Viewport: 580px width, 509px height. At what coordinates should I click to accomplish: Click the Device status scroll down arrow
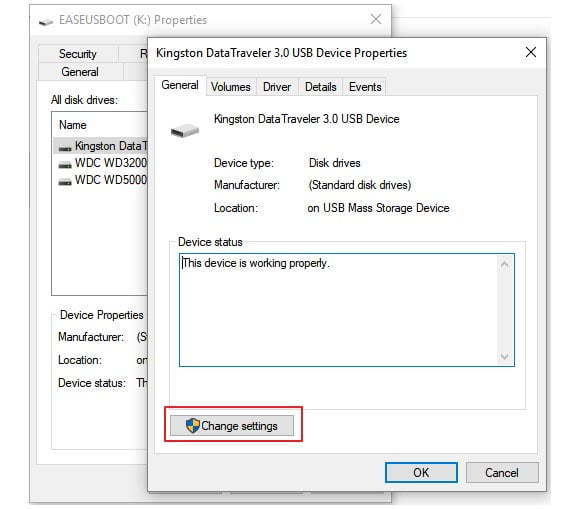pyautogui.click(x=505, y=356)
